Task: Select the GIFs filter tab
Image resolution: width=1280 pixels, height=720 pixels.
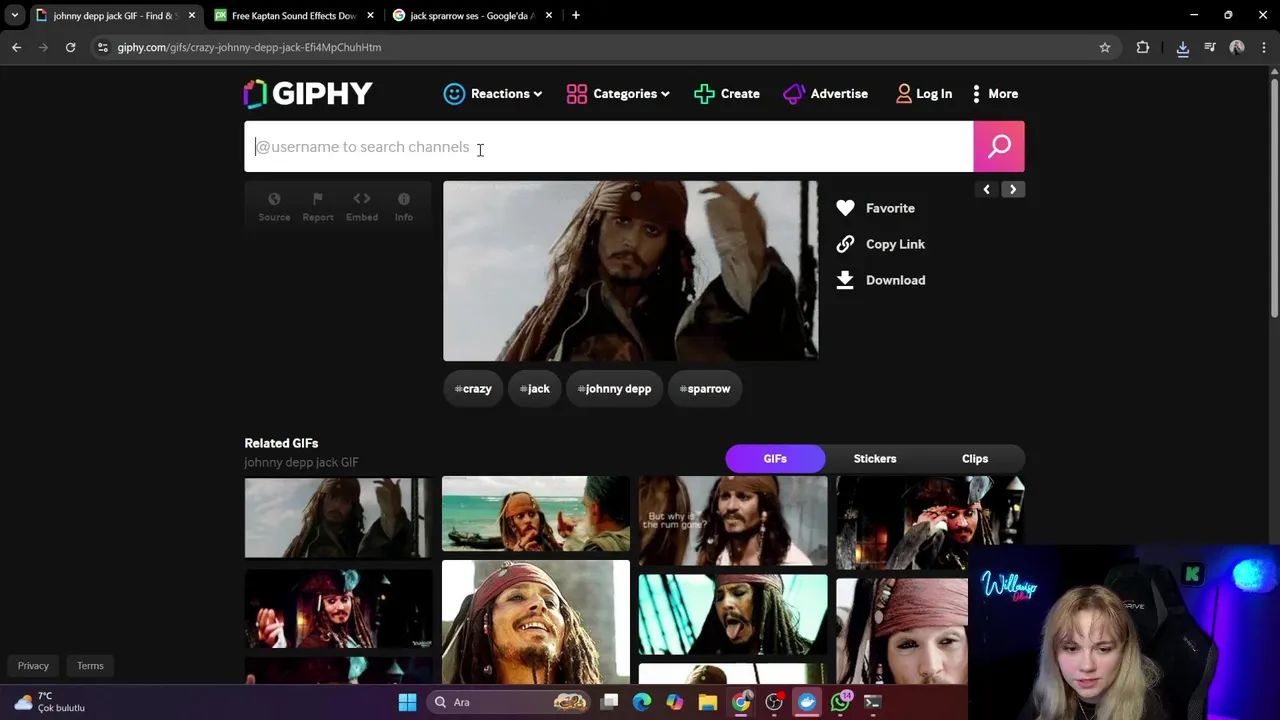Action: [775, 459]
